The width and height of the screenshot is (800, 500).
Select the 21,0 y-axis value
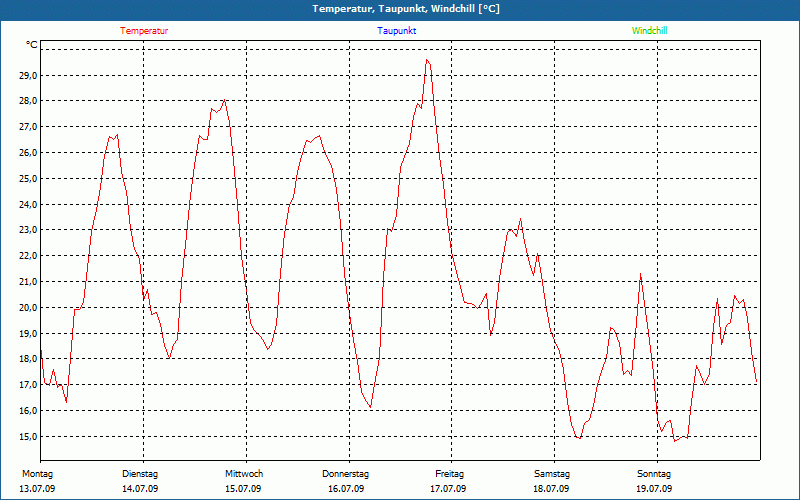[27, 282]
